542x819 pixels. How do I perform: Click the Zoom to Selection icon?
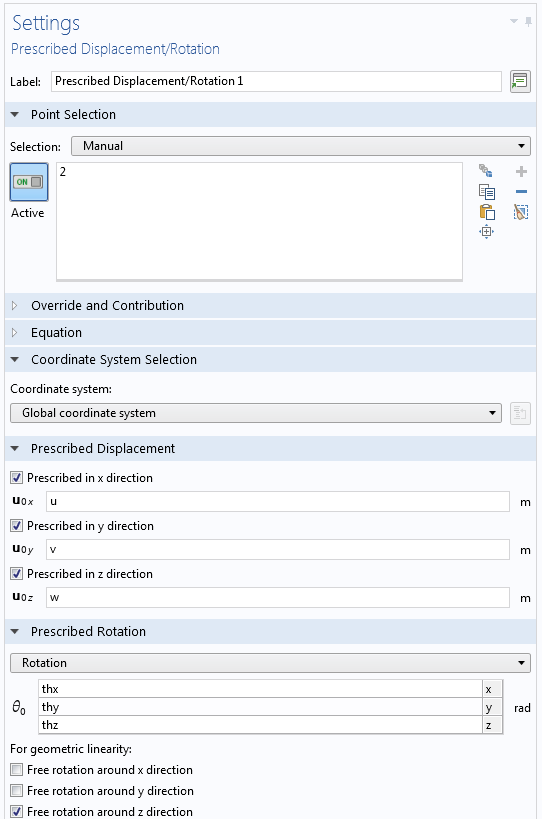pos(486,232)
